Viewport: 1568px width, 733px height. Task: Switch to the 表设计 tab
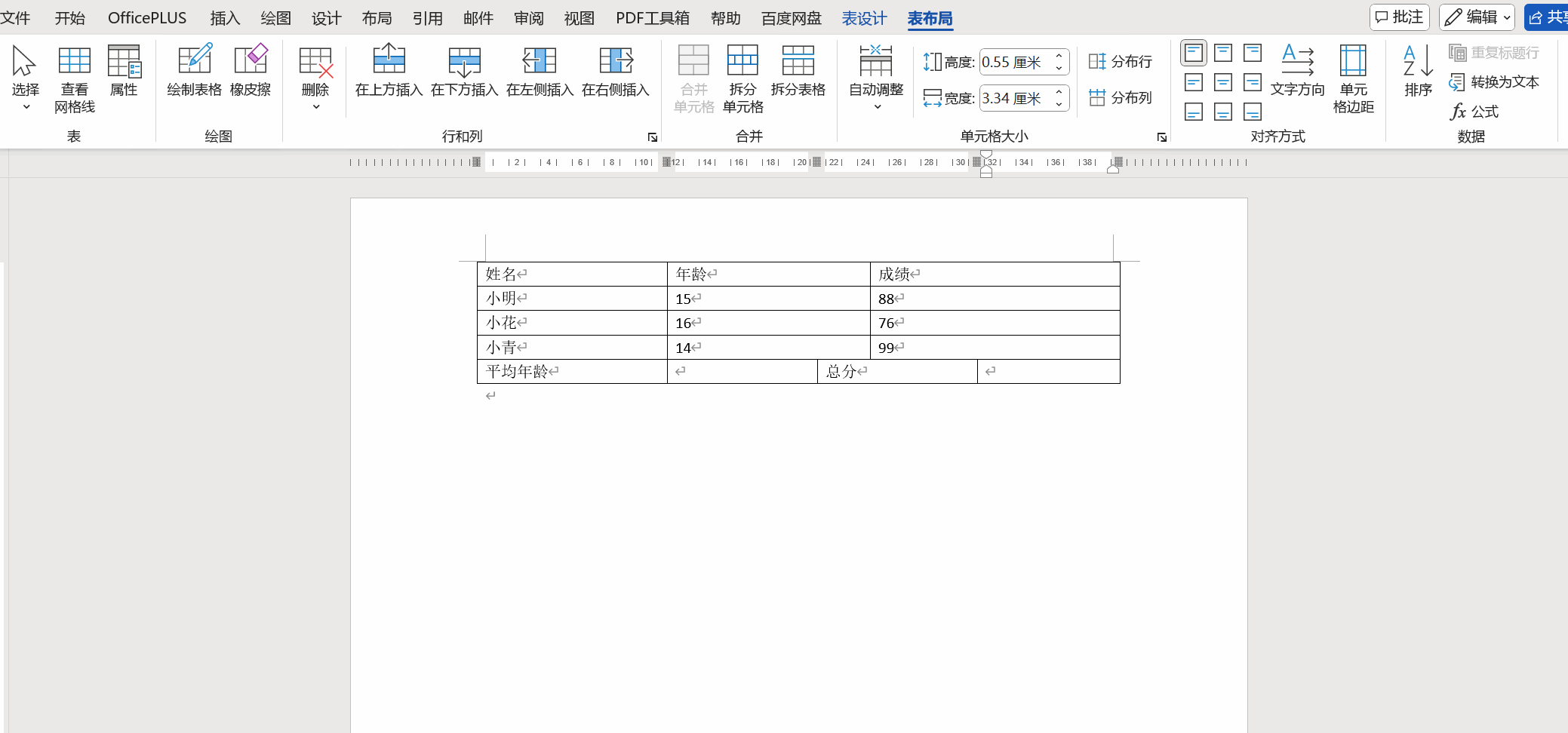(864, 18)
